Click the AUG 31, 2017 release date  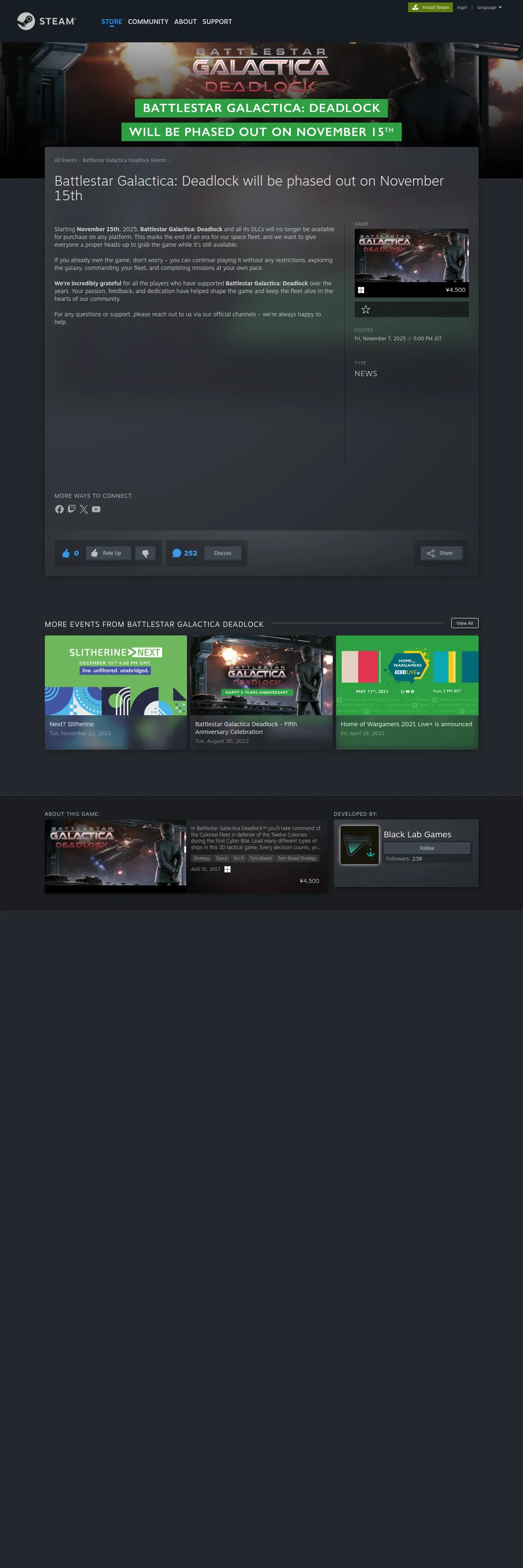(206, 869)
